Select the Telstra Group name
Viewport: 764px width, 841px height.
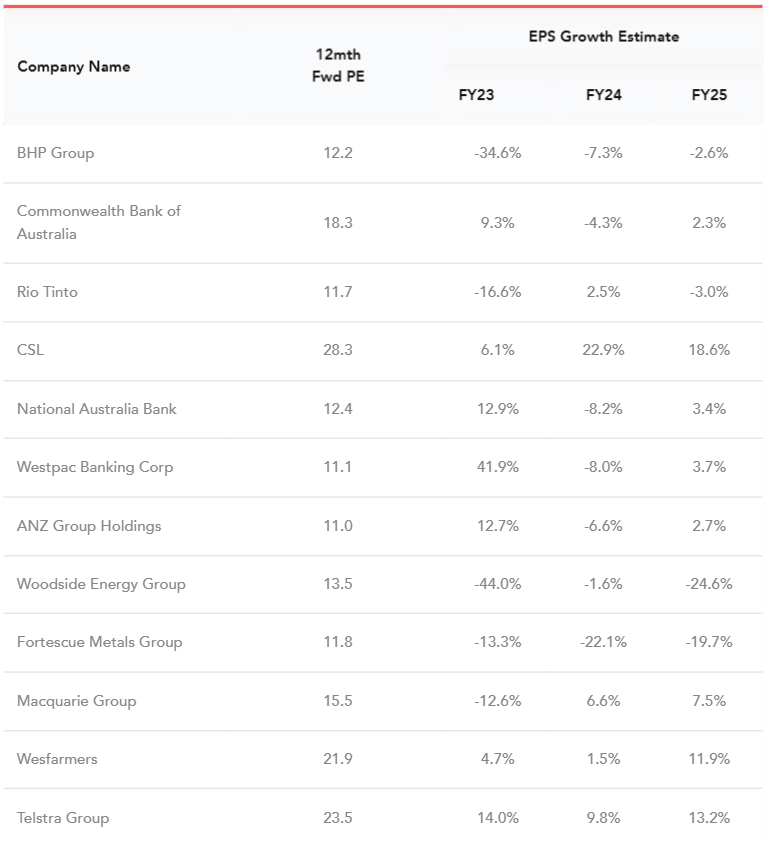(63, 818)
